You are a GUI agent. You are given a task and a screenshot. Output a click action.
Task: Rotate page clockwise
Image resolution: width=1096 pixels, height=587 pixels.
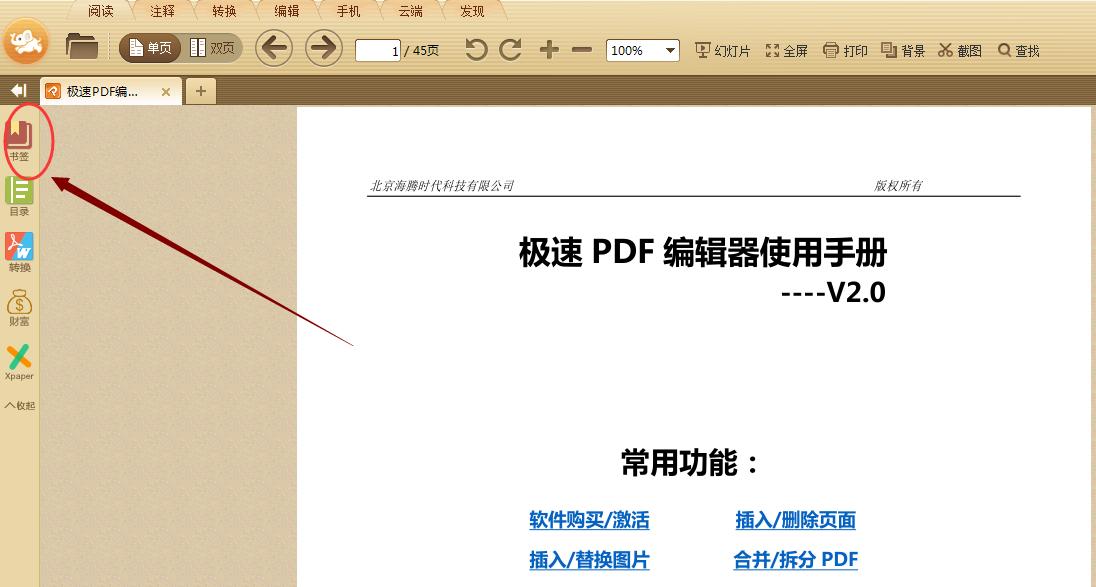510,50
